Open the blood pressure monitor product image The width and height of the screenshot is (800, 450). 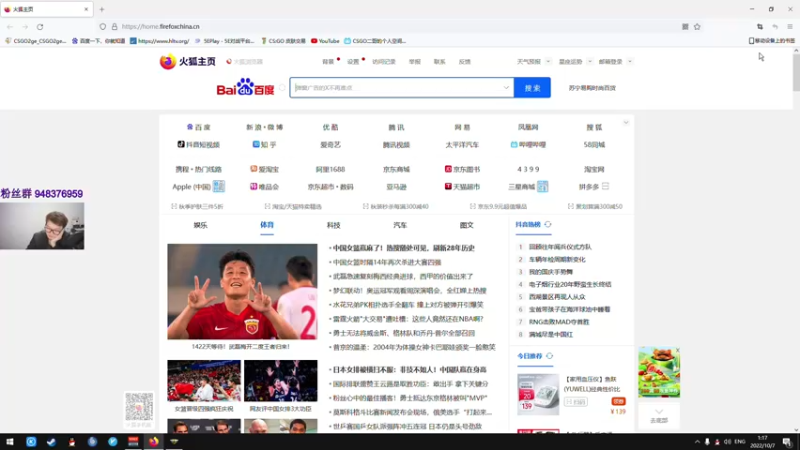(x=538, y=394)
